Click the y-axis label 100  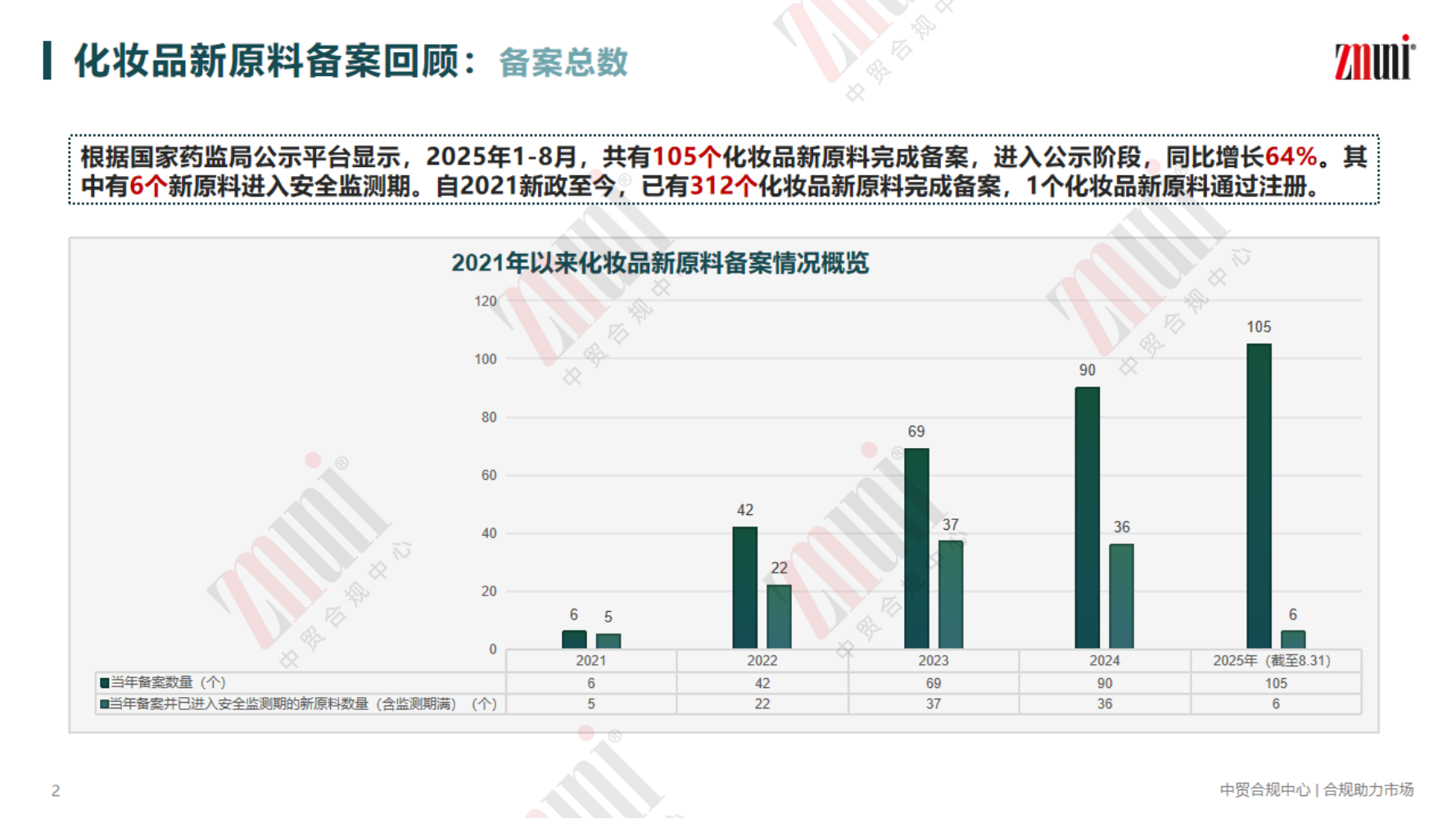[x=486, y=360]
